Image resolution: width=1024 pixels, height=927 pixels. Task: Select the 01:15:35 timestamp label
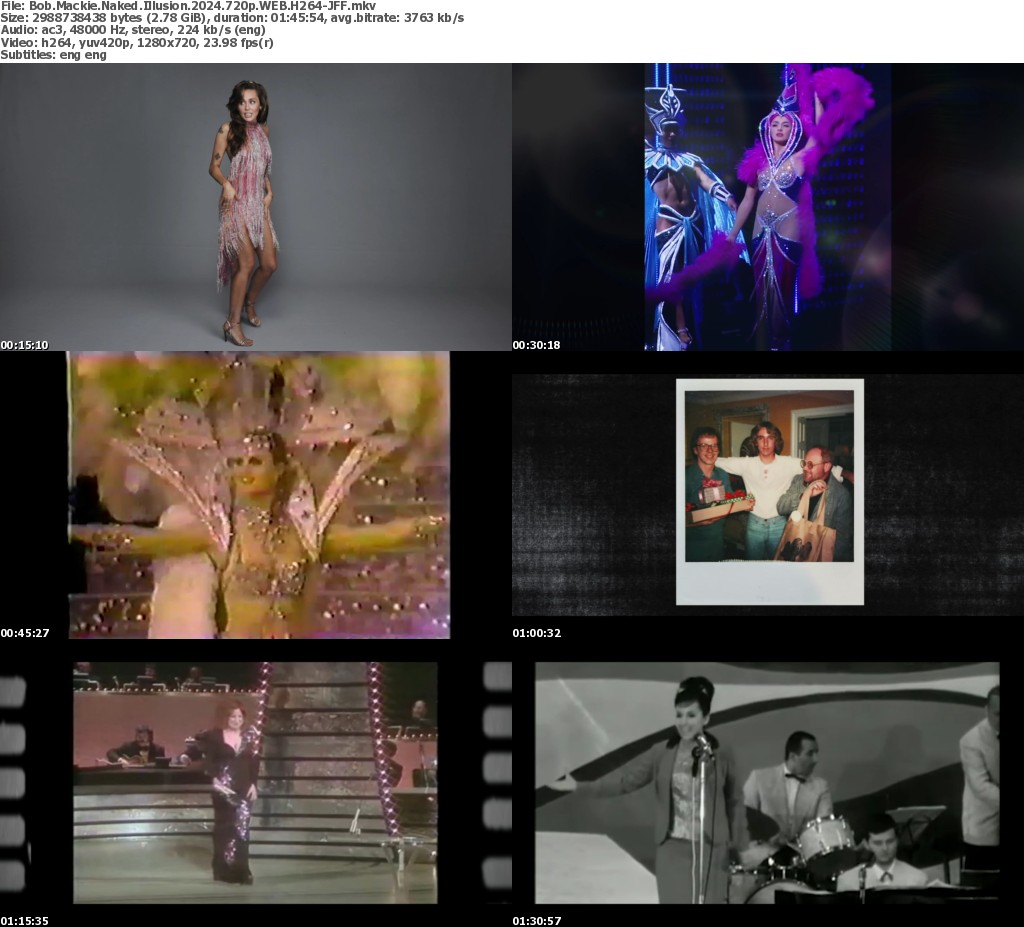25,920
